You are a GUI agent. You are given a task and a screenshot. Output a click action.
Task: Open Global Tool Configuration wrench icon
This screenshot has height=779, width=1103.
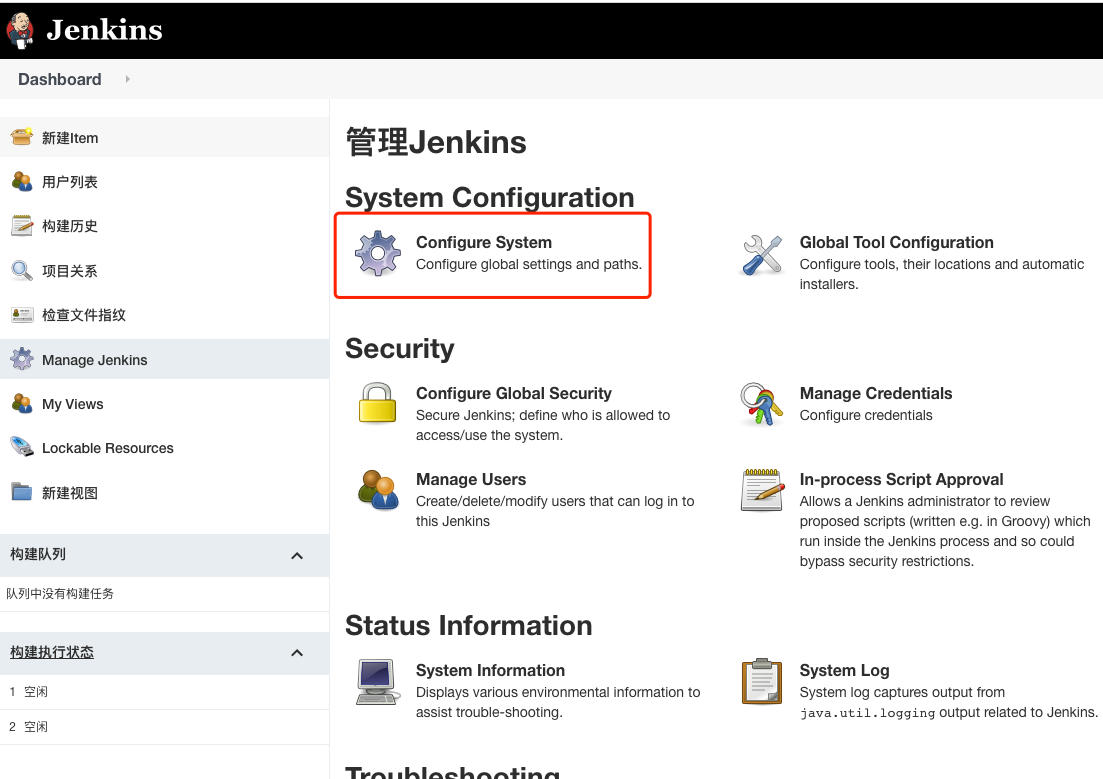click(x=762, y=255)
